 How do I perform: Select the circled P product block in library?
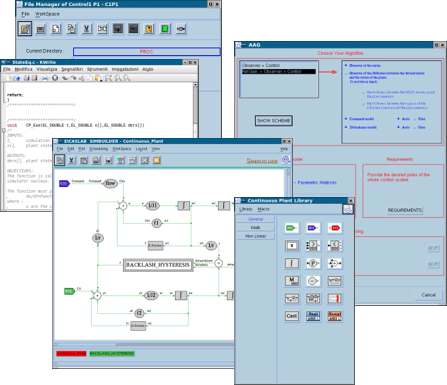click(313, 263)
